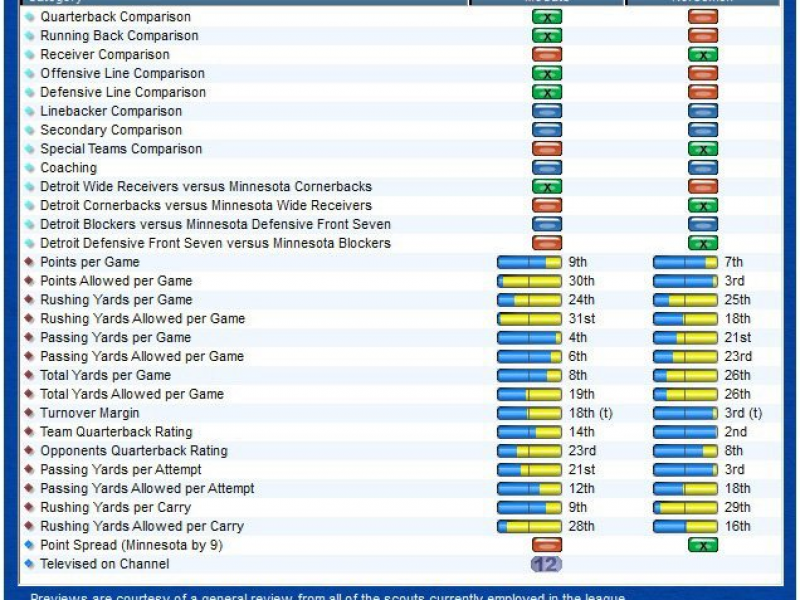Click Detroit's Points per Game ranking bar
The height and width of the screenshot is (600, 800).
pyautogui.click(x=529, y=262)
